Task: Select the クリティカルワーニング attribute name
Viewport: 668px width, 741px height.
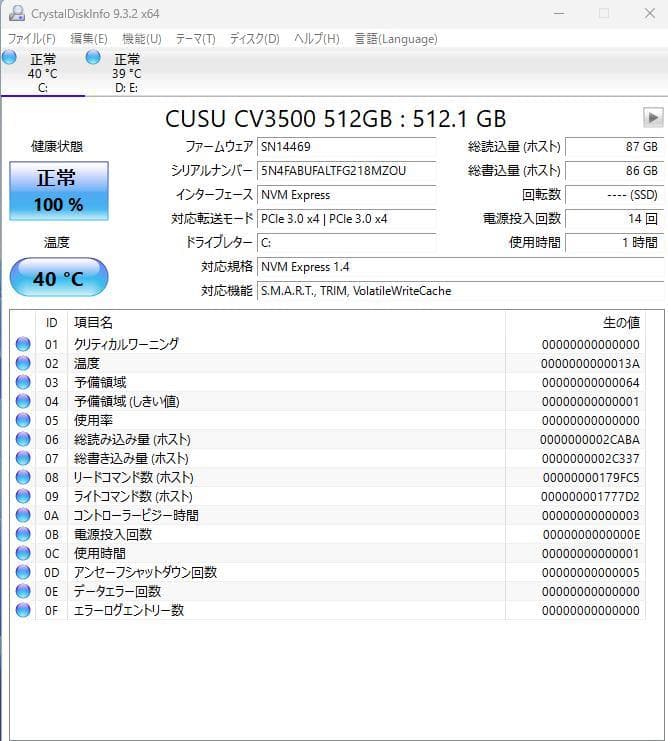Action: [x=127, y=344]
